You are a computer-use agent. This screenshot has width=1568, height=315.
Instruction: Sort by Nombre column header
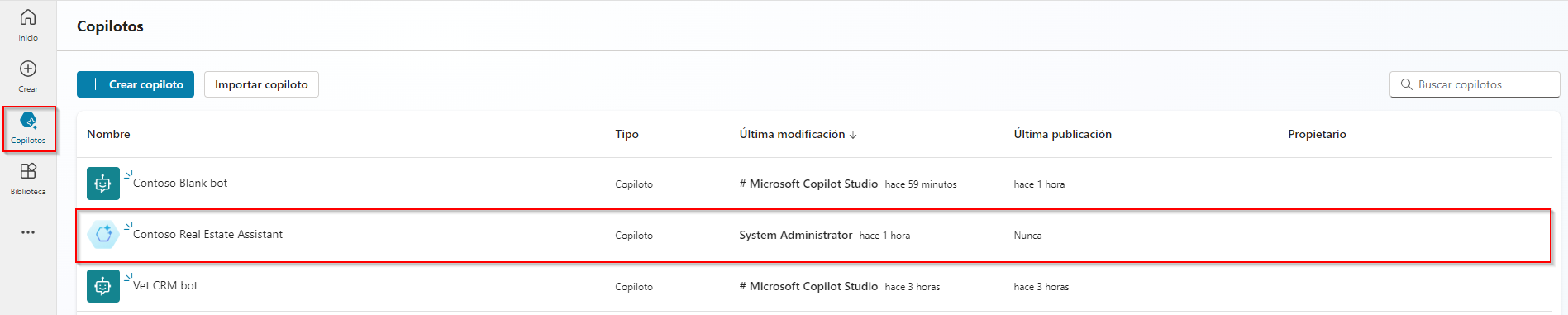click(108, 134)
